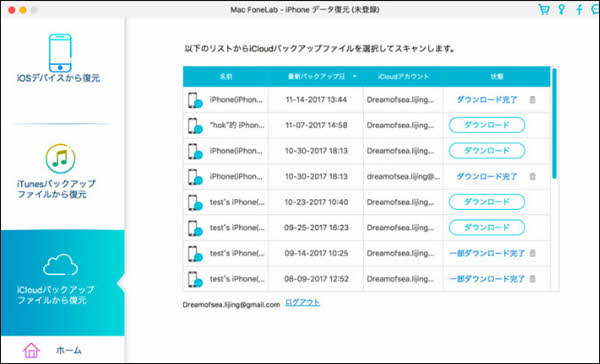Viewport: 600px width, 364px height.
Task: Delete dreamofsea.lijing@ backup dated 10-30-2017 trash icon
Action: pyautogui.click(x=532, y=176)
